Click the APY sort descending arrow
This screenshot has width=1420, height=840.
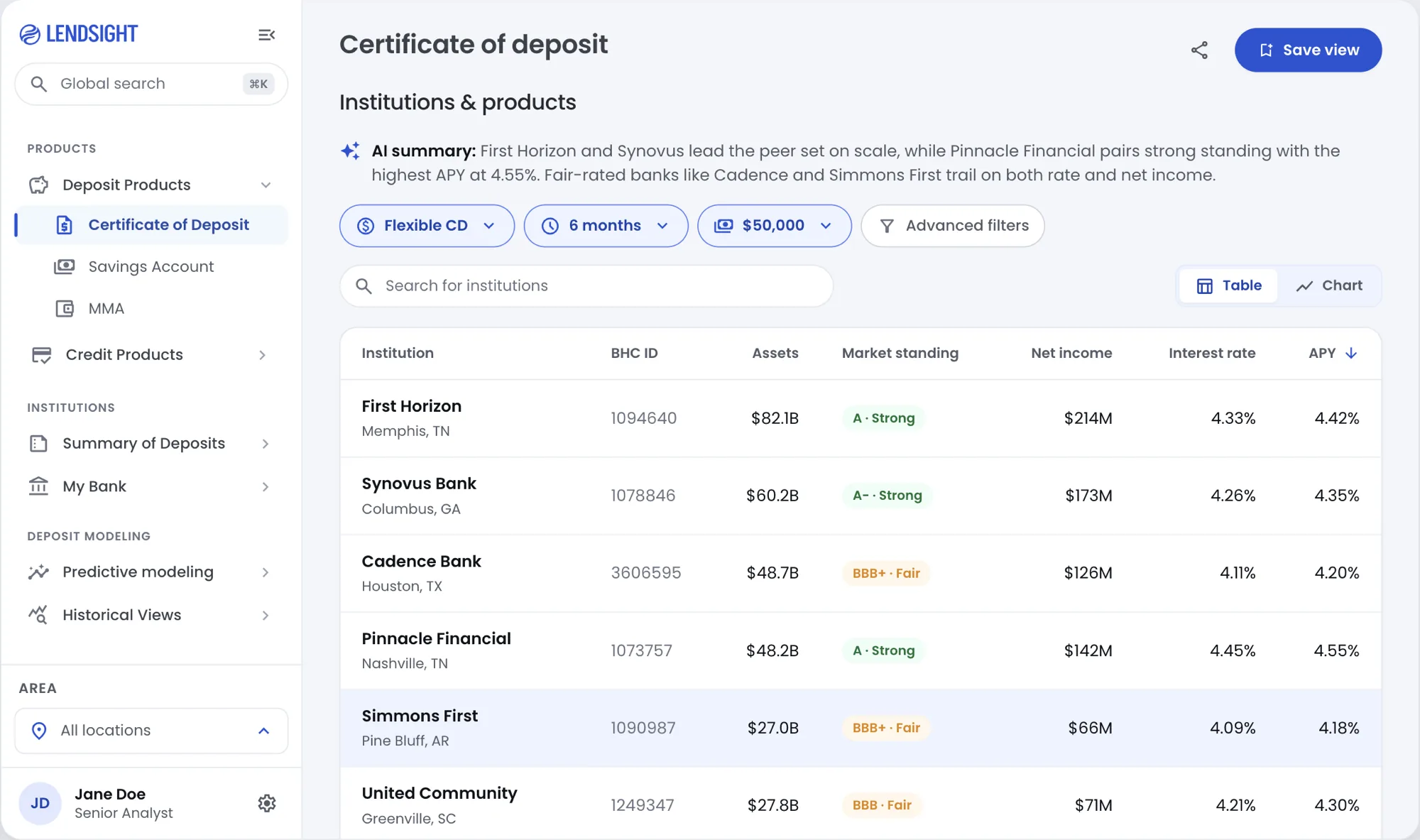[1351, 353]
